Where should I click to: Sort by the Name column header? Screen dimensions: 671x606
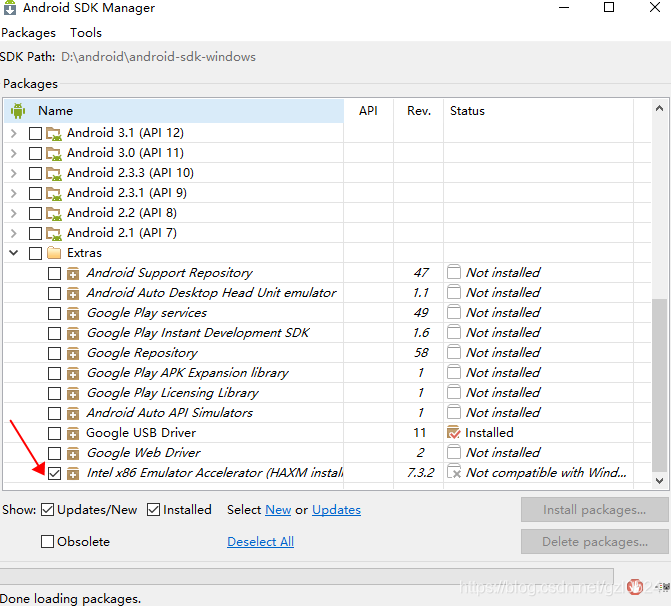coord(174,111)
